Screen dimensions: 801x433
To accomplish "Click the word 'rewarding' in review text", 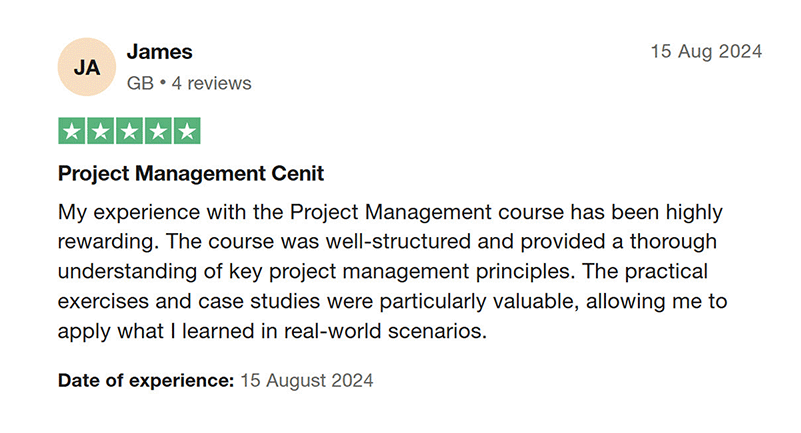I will (106, 242).
